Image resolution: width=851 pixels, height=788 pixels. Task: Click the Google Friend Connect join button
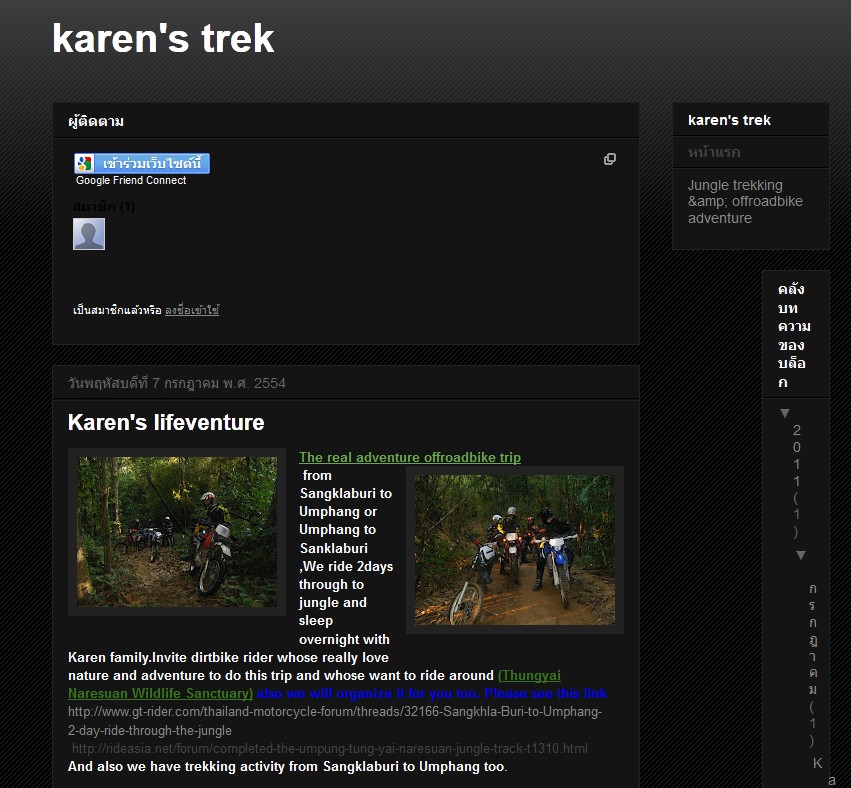click(x=142, y=163)
